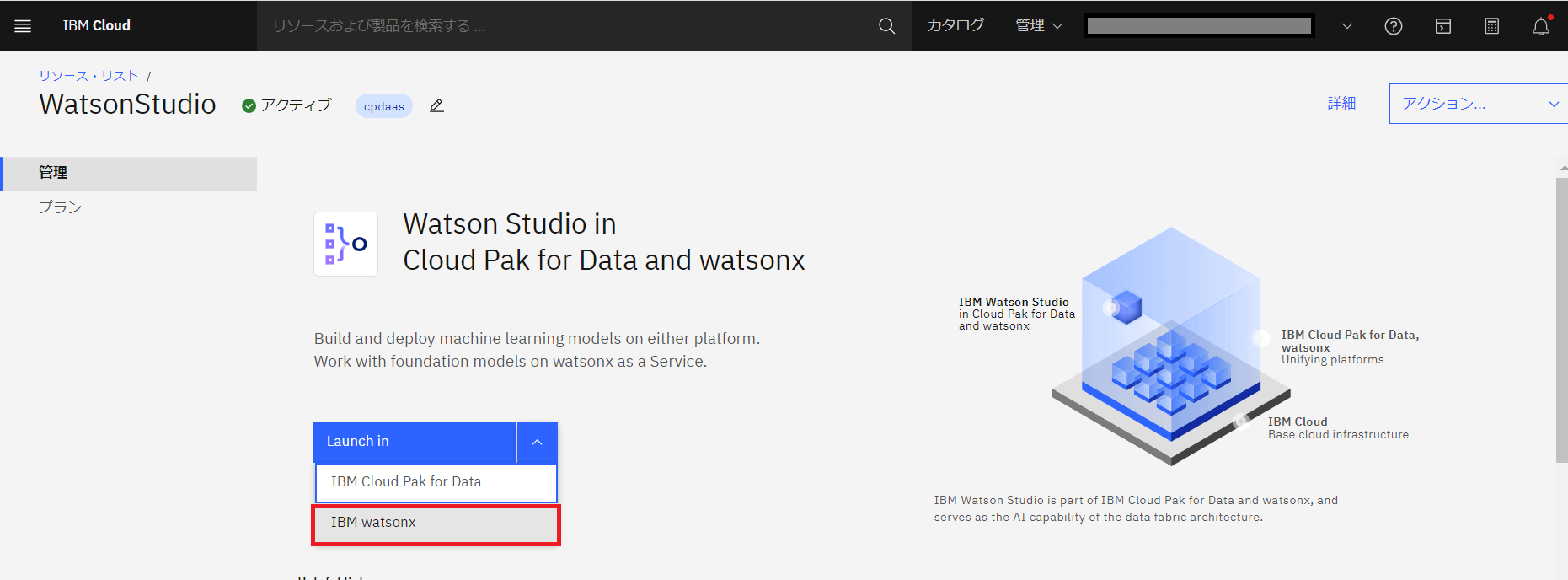Choose IBM Cloud Pak for Data option
The width and height of the screenshot is (1568, 580).
(436, 482)
